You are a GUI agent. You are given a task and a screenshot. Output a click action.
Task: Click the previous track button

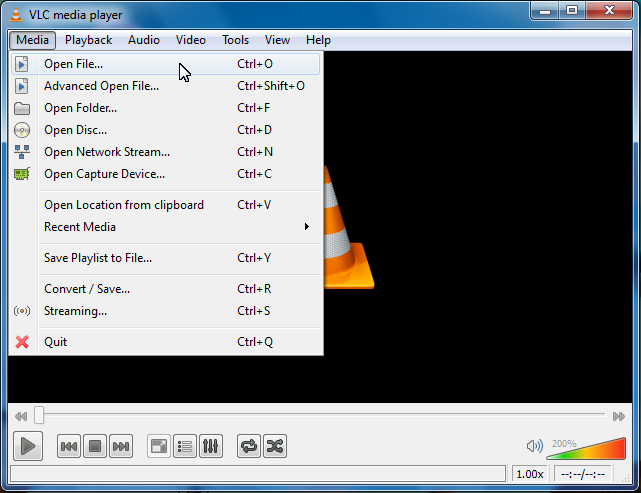point(69,446)
